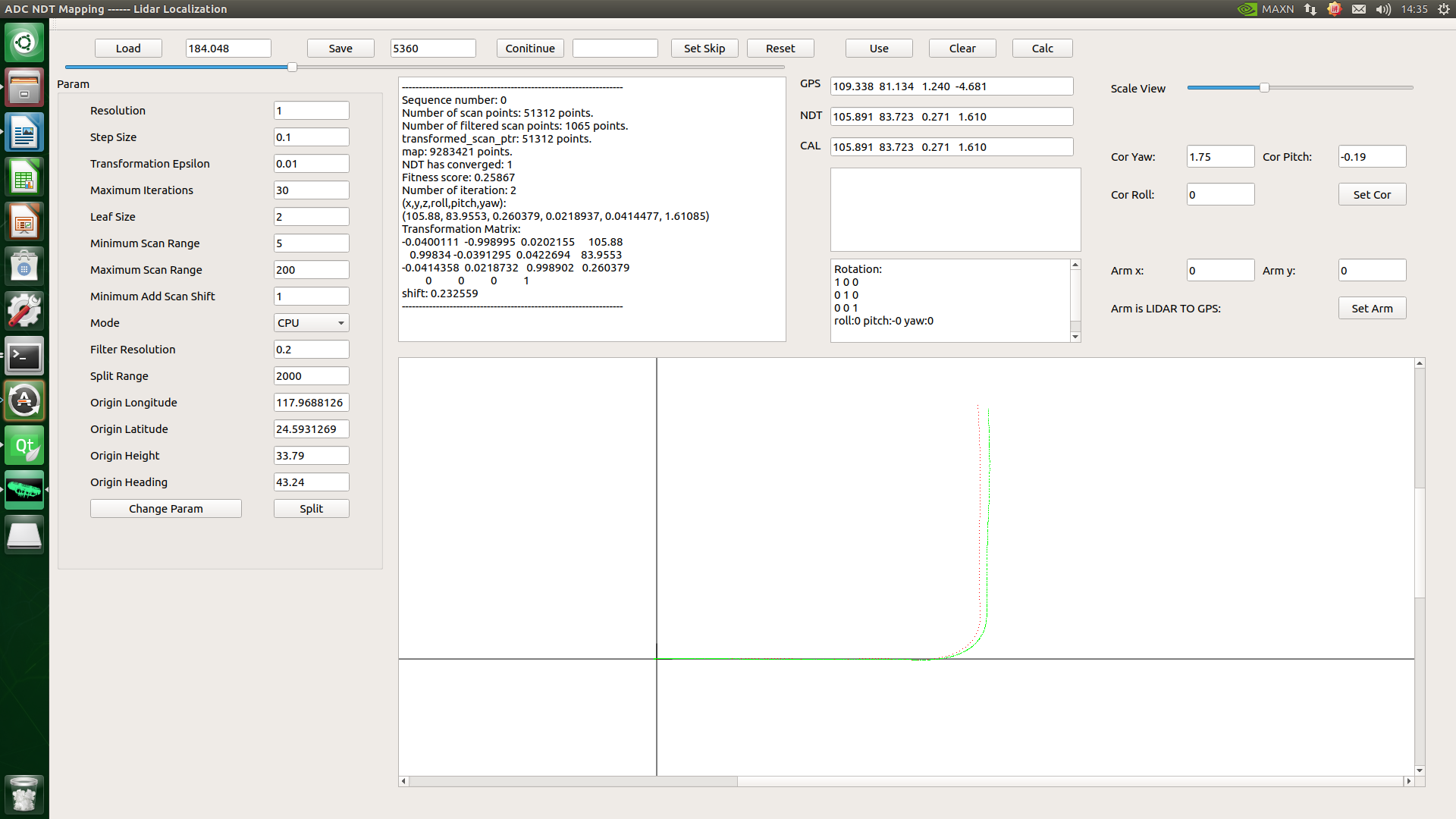The width and height of the screenshot is (1456, 819).
Task: Click the Cor Yaw input field
Action: (1219, 157)
